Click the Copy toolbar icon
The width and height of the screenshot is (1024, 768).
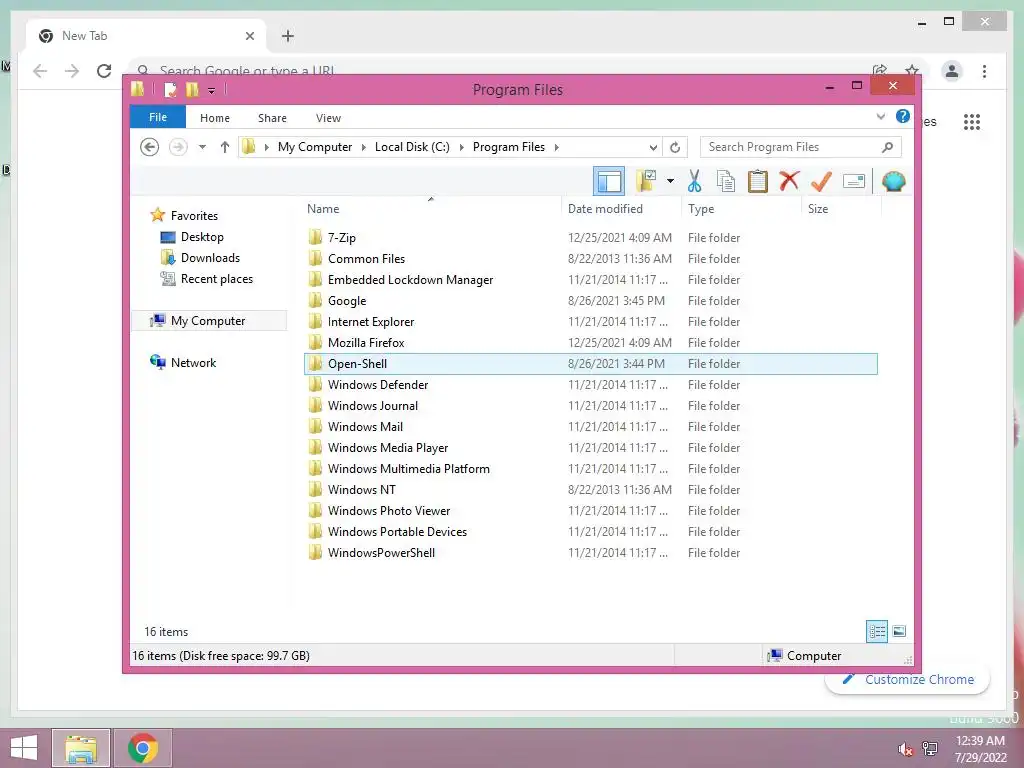726,181
